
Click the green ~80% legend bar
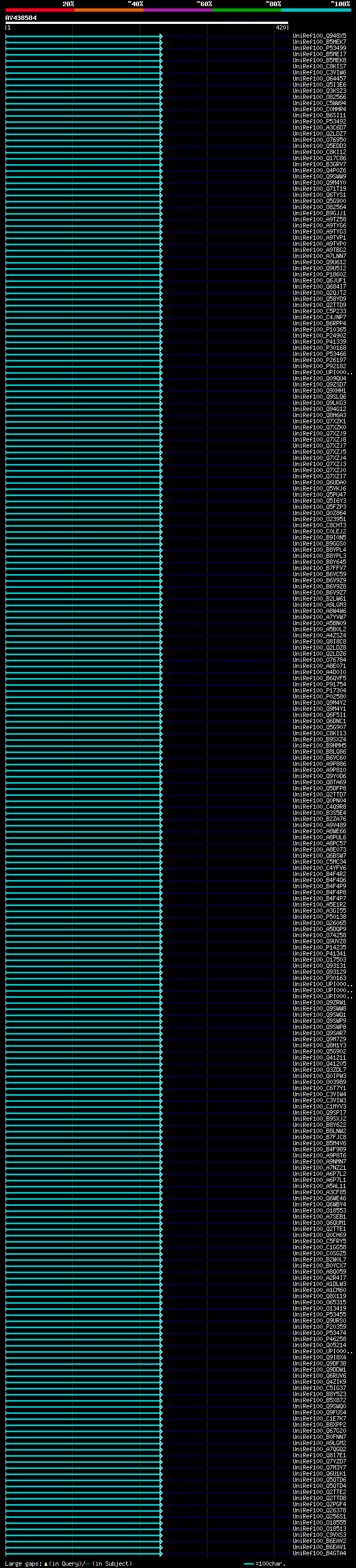pos(247,11)
